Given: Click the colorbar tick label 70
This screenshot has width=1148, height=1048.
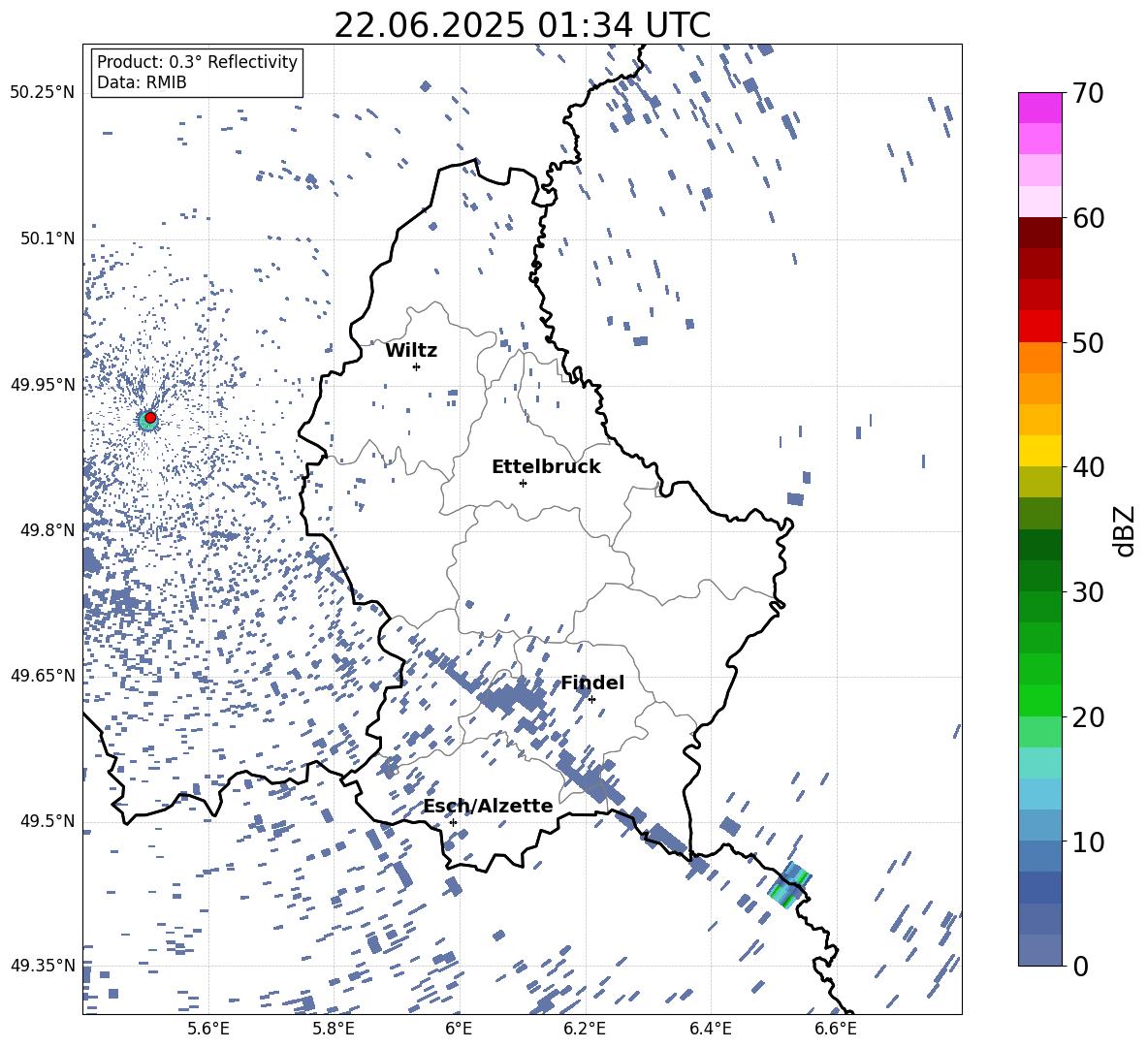Looking at the screenshot, I should click(x=1088, y=93).
